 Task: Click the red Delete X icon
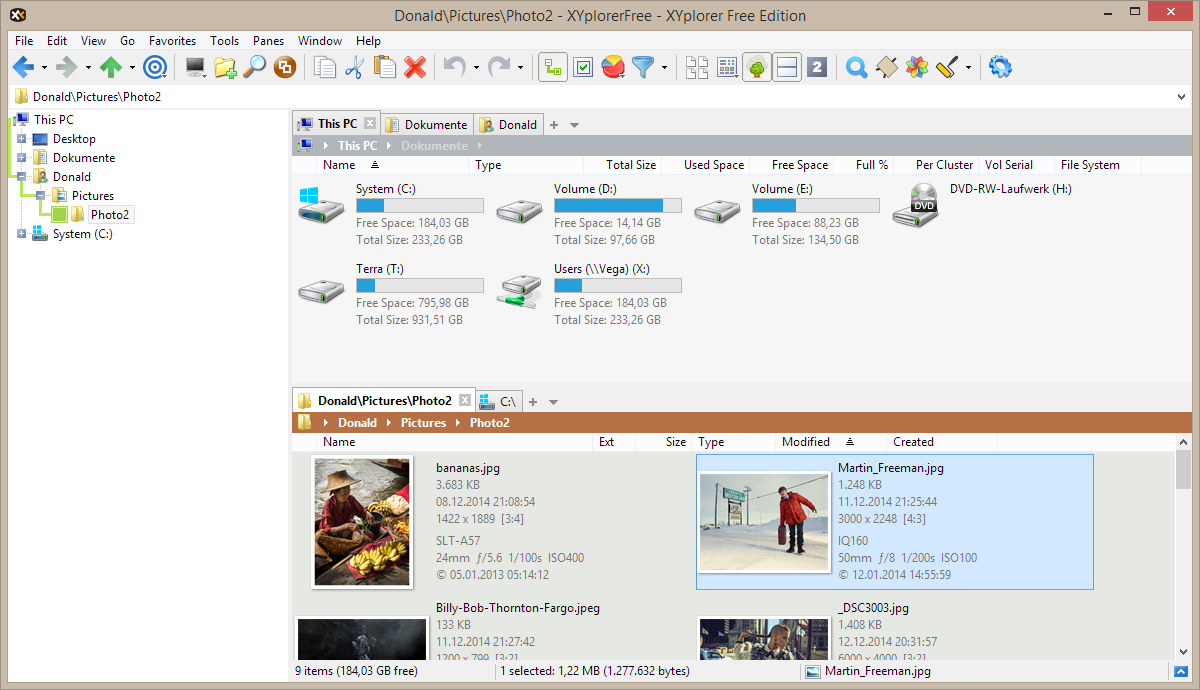[x=415, y=67]
